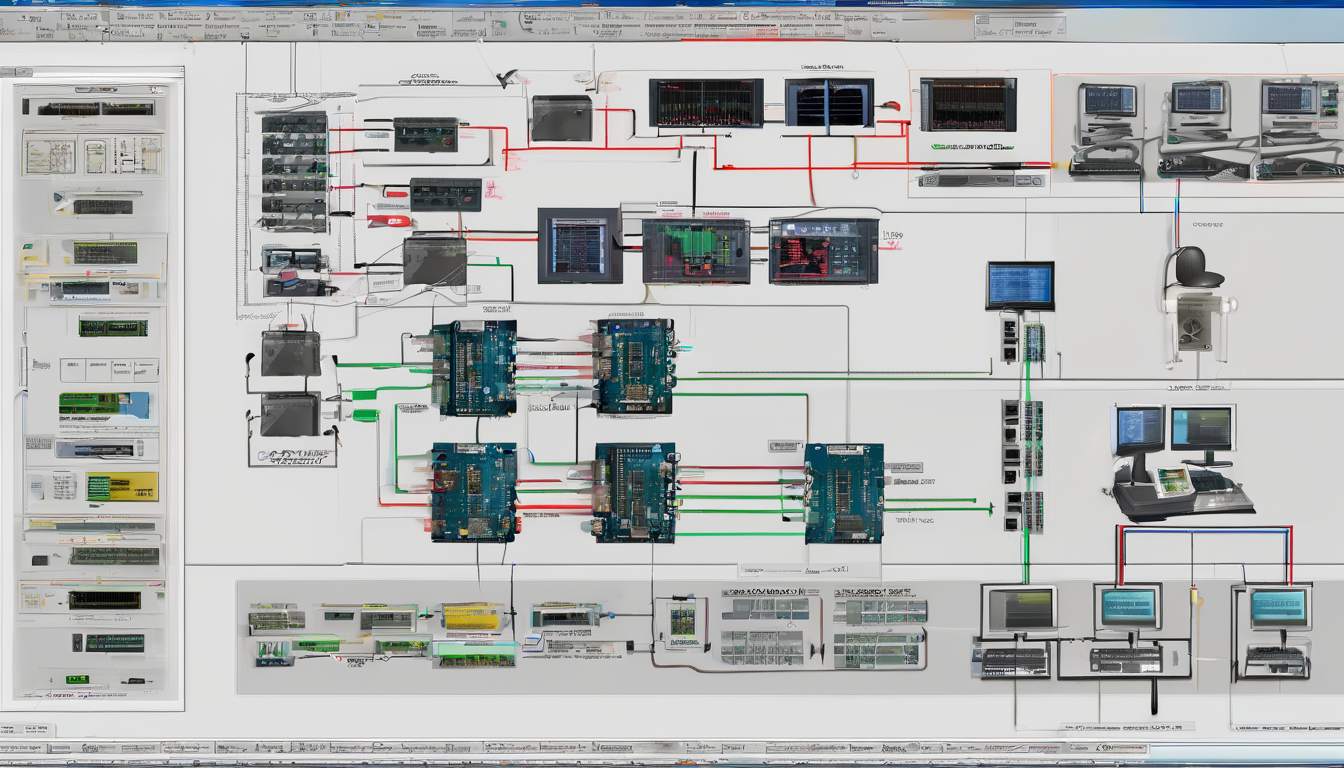Select the blue-paneled monitor beside the waveform display
Image resolution: width=1344 pixels, height=768 pixels.
[829, 103]
